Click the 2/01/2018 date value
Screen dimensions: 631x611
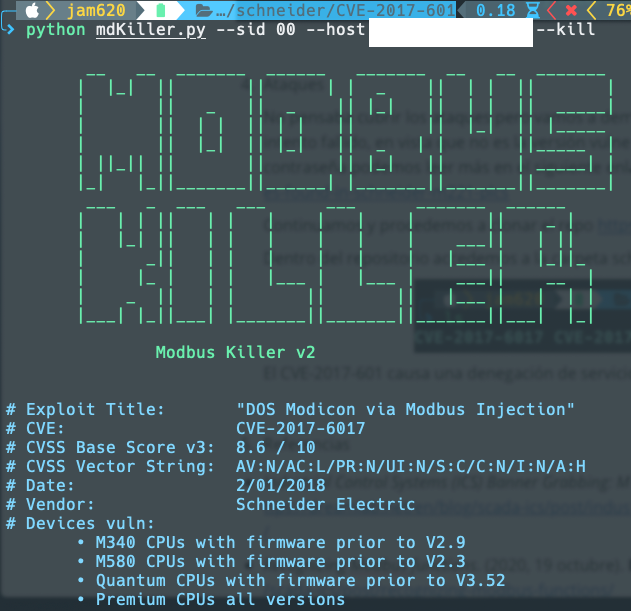[x=281, y=485]
